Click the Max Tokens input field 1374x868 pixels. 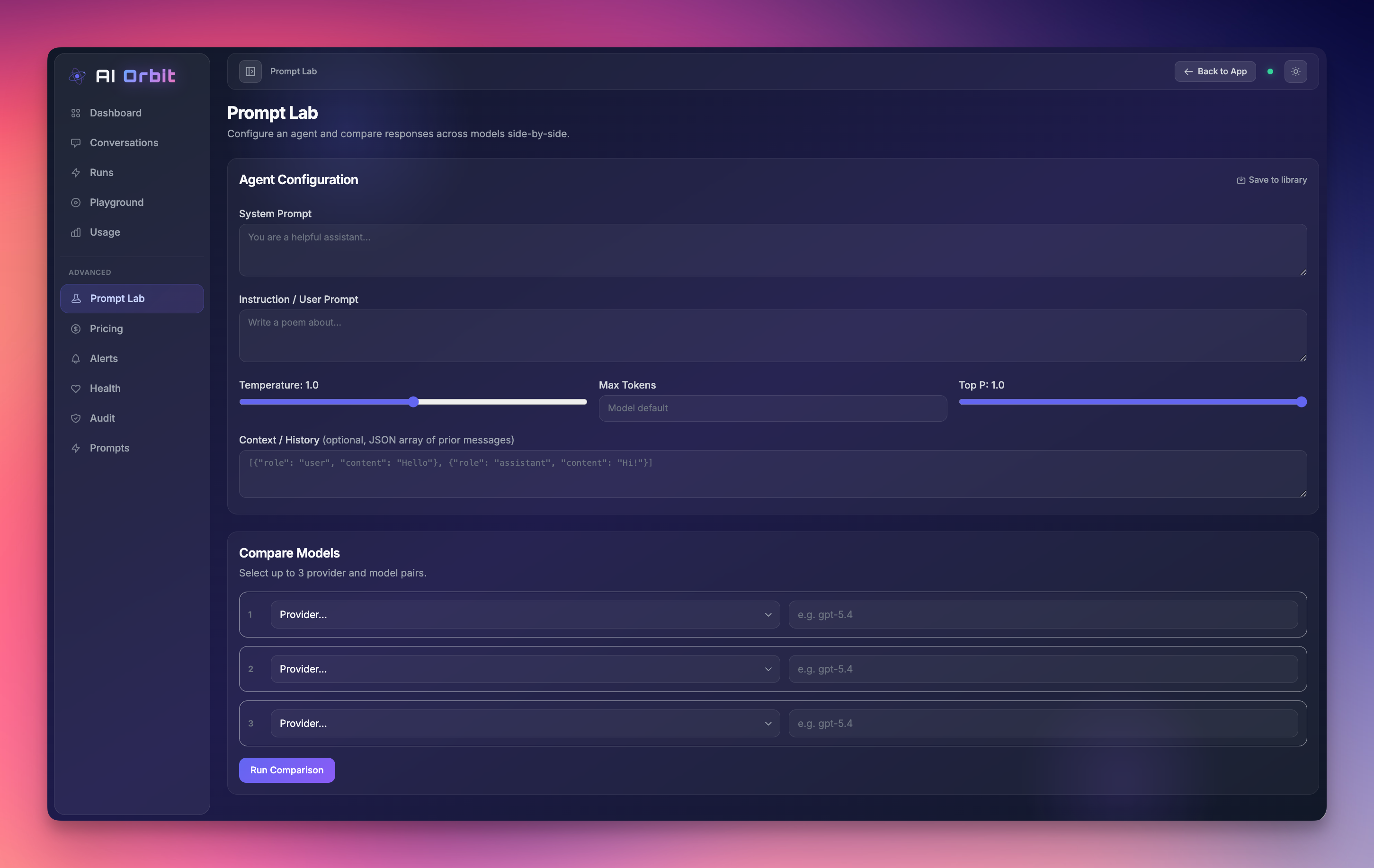[x=773, y=408]
